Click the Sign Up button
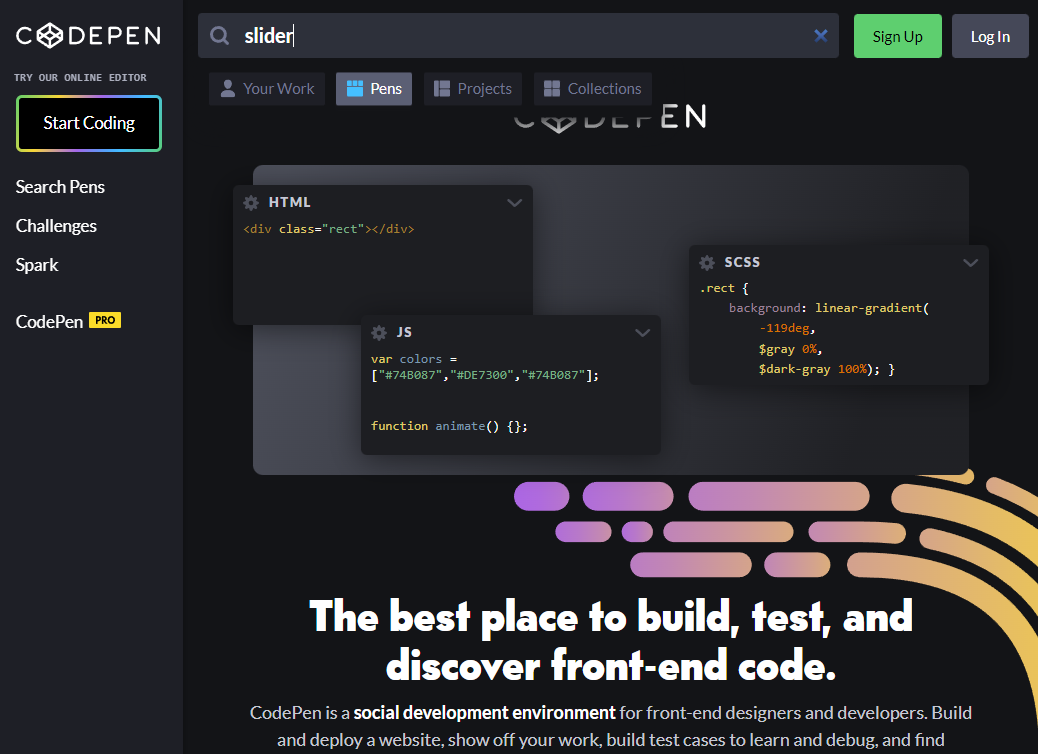 (x=898, y=36)
